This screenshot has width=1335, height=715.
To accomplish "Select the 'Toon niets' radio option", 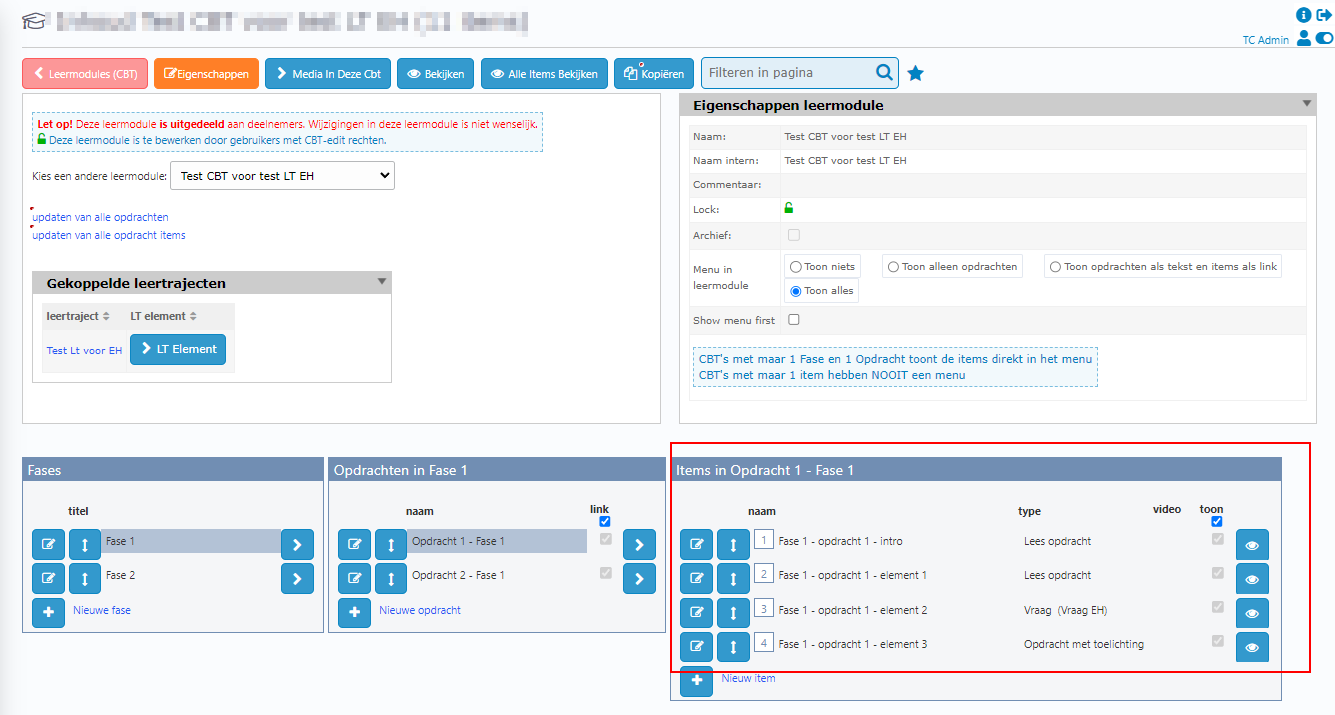I will pos(796,267).
